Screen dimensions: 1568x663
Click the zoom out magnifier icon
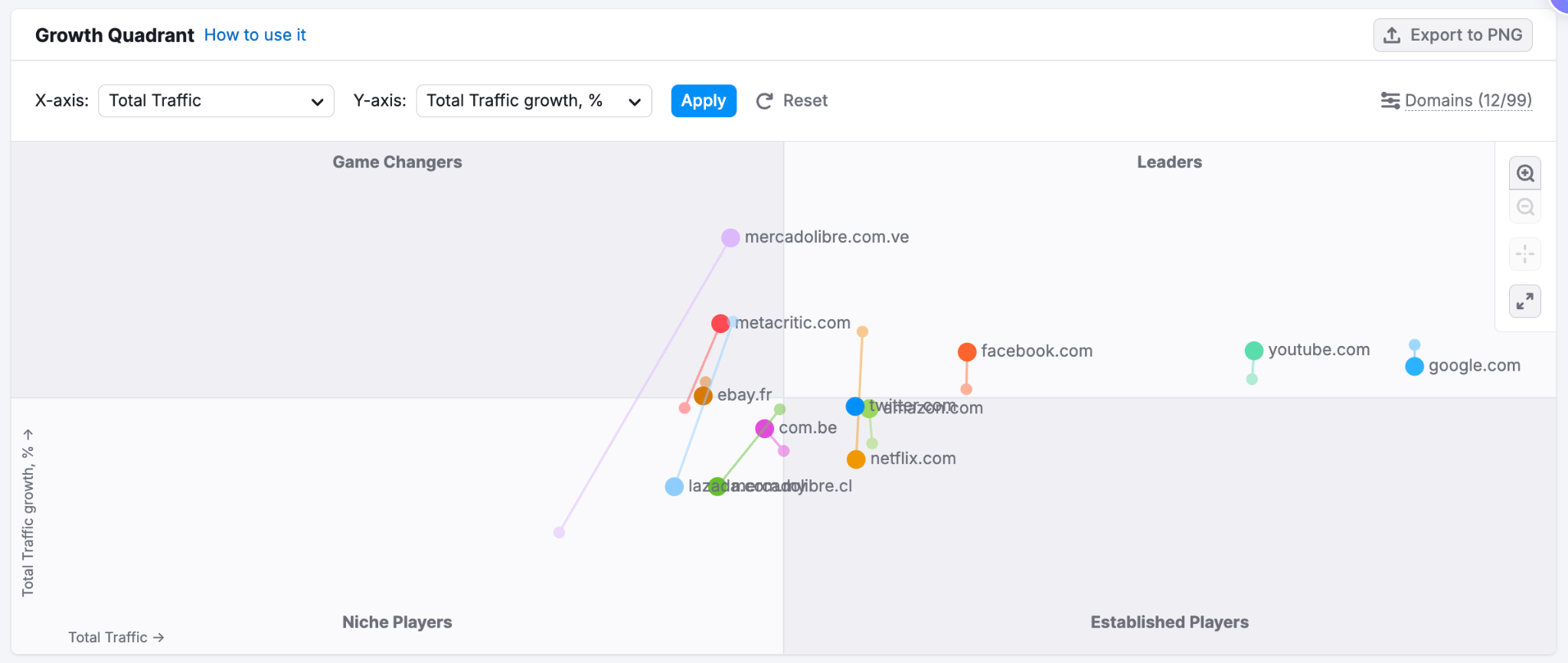click(x=1525, y=207)
